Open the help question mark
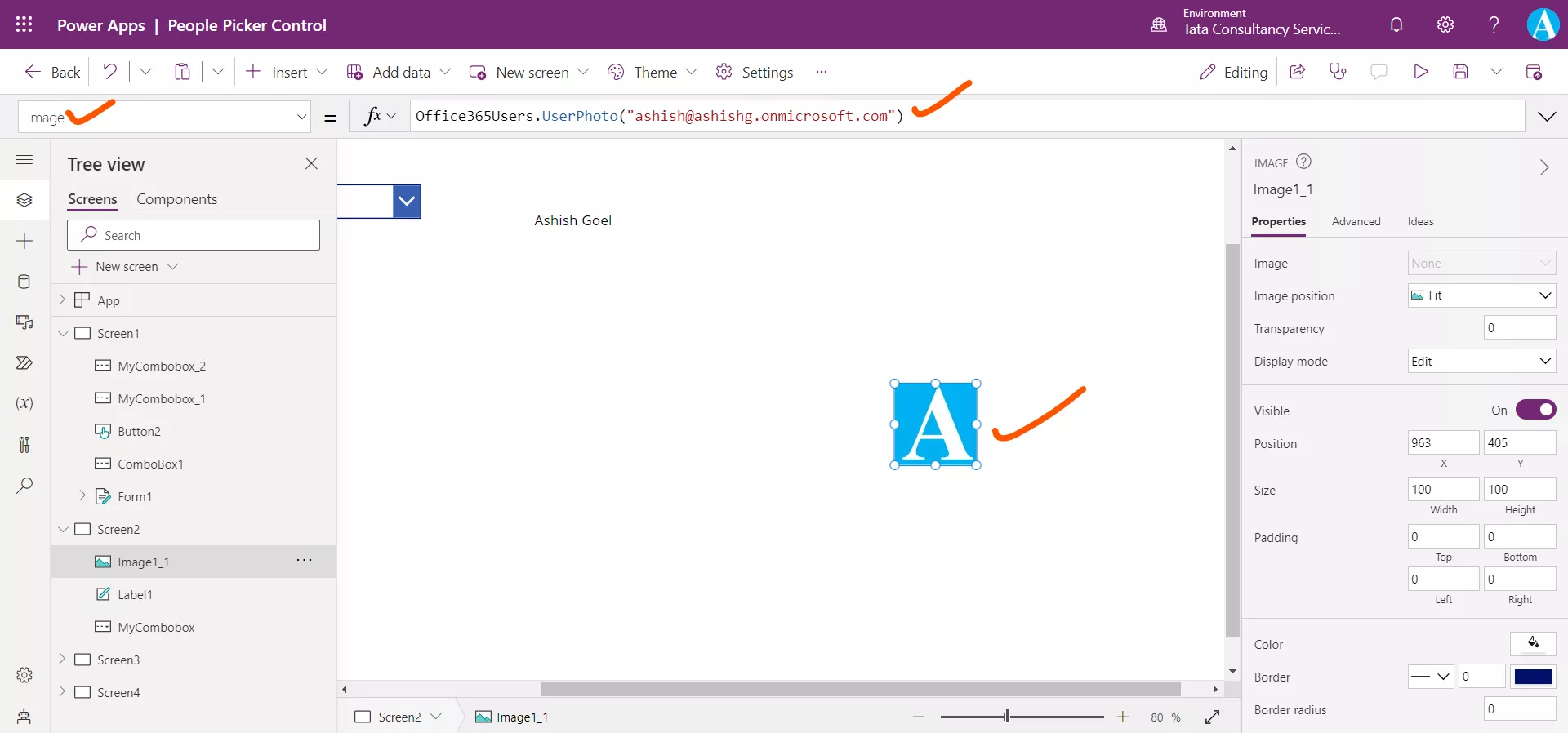The width and height of the screenshot is (1568, 733). (x=1494, y=24)
